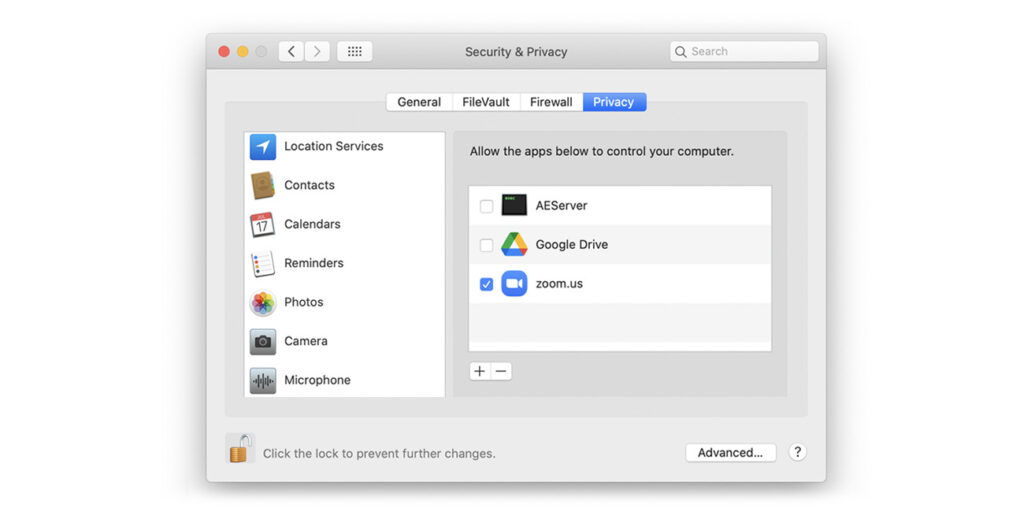Select the Calendars icon in sidebar
This screenshot has width=1024, height=512.
tap(263, 225)
